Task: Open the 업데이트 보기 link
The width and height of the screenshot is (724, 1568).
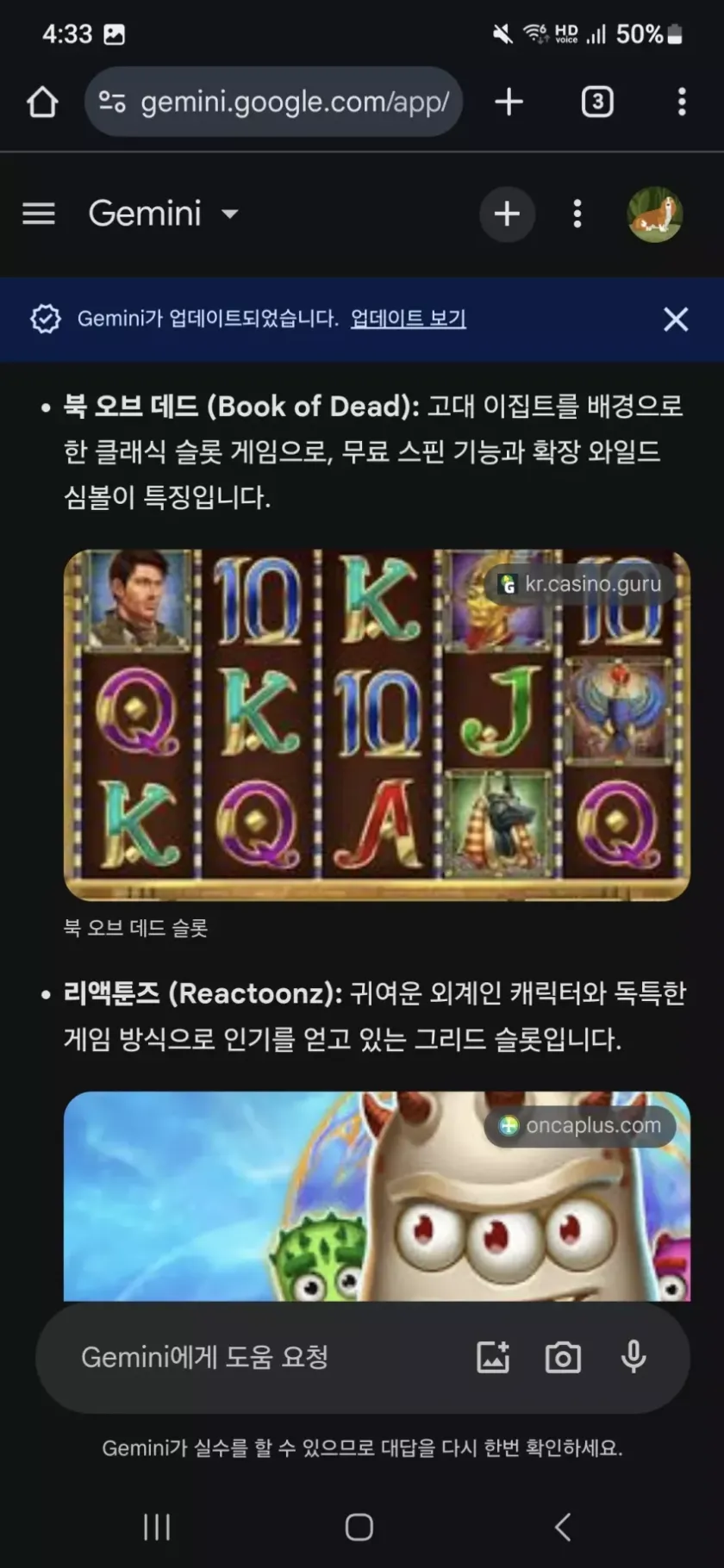Action: pos(408,319)
